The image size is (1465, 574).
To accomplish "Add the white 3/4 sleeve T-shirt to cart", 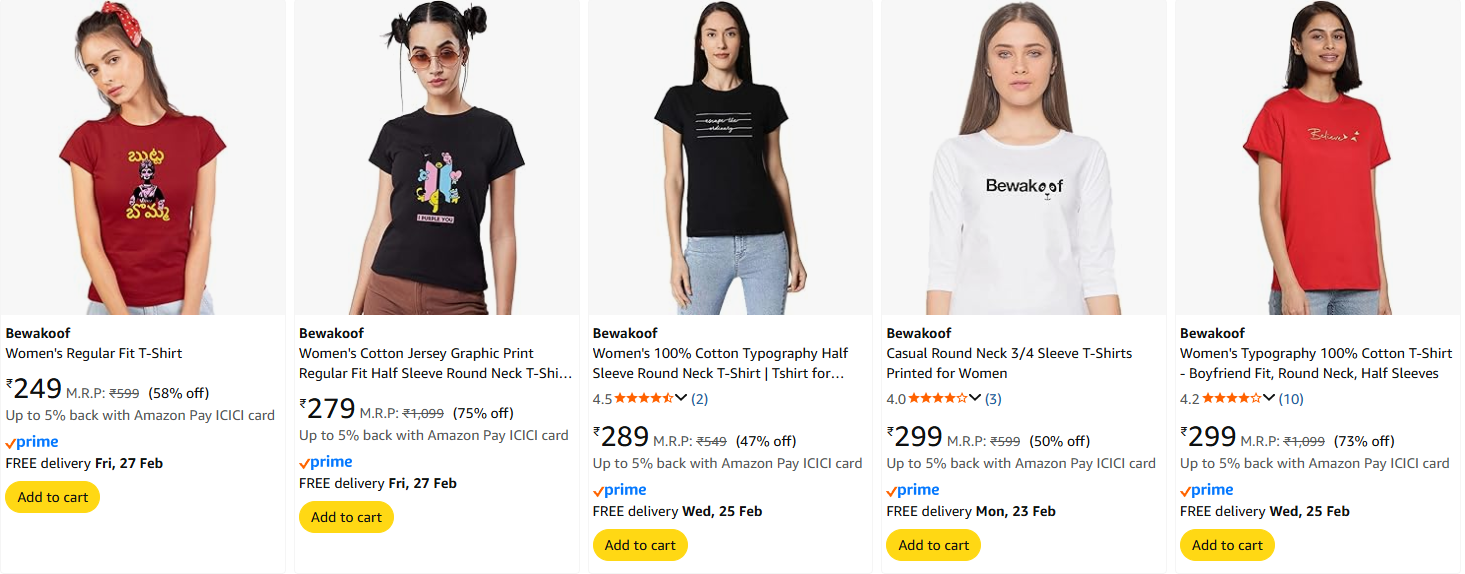I will (934, 545).
